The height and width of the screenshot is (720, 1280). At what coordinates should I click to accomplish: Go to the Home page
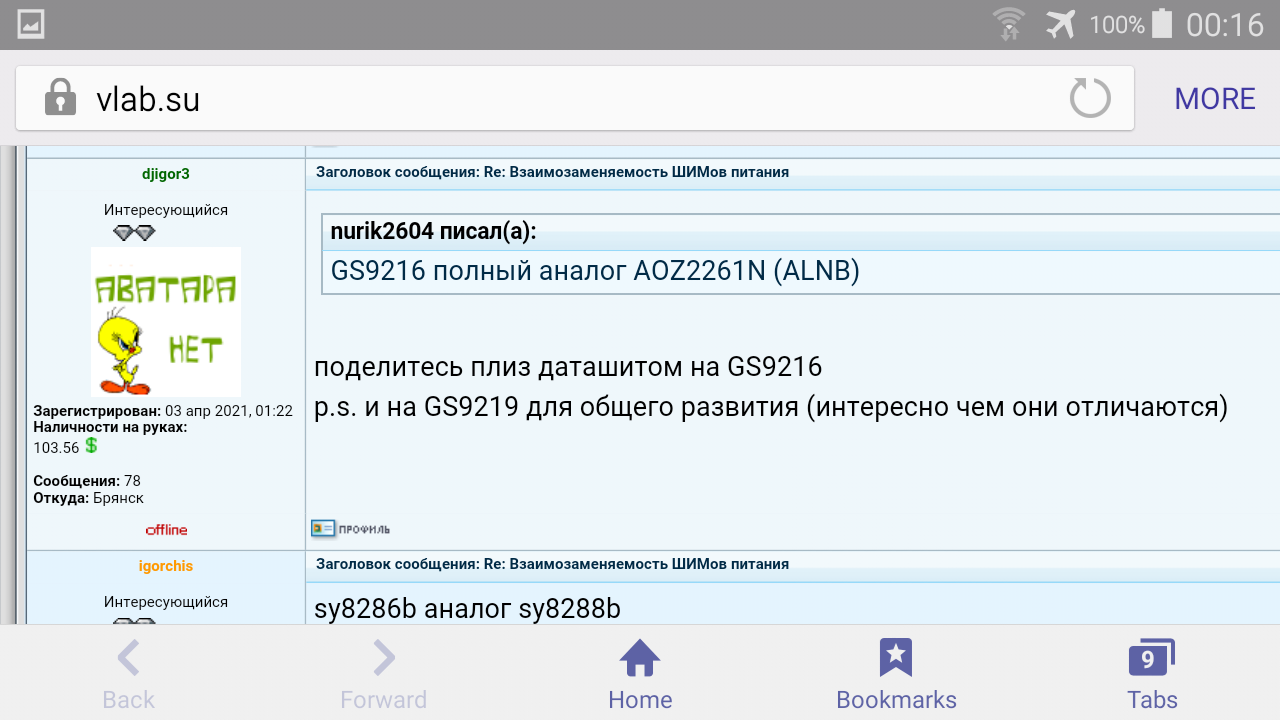(x=640, y=674)
